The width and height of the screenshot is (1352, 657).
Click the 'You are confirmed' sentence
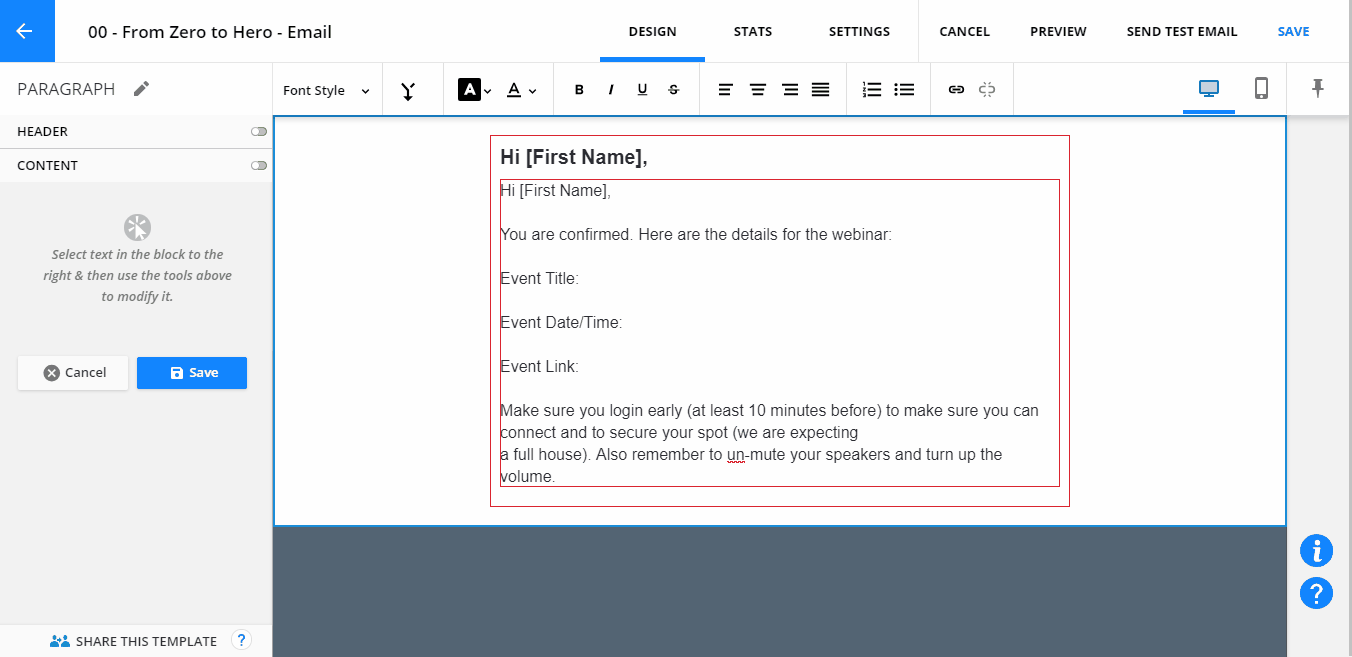point(696,235)
